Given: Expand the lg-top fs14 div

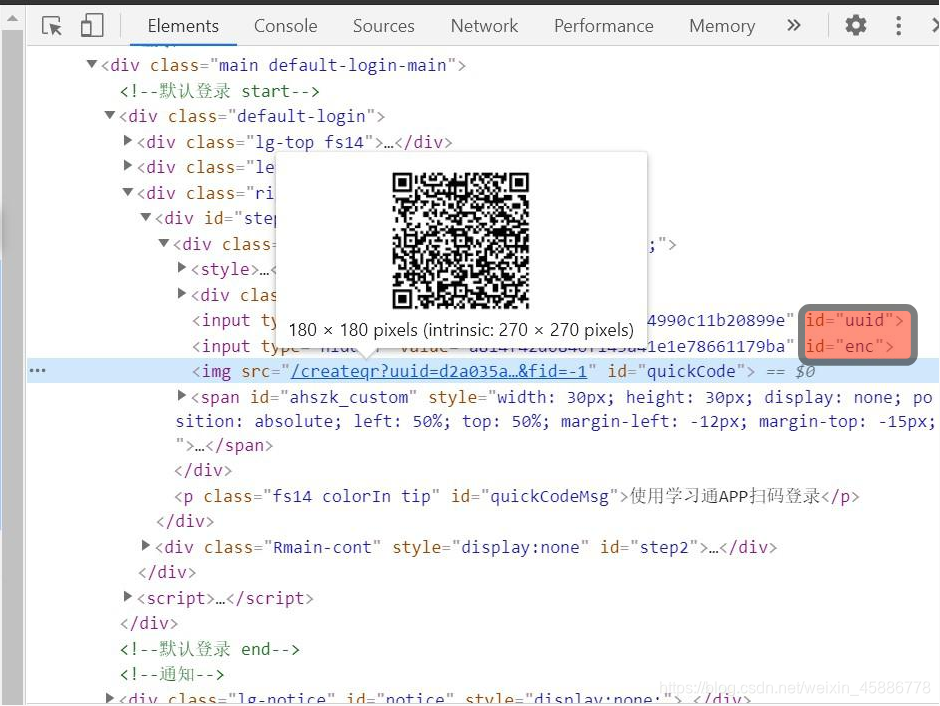Looking at the screenshot, I should pos(127,140).
